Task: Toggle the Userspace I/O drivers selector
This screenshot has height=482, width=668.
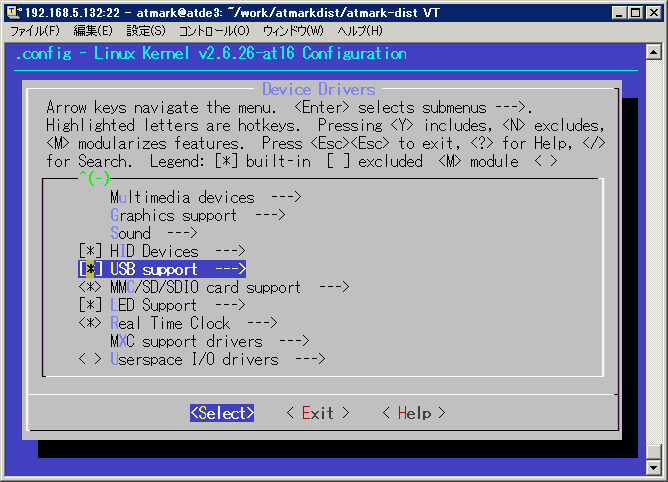Action: 90,359
